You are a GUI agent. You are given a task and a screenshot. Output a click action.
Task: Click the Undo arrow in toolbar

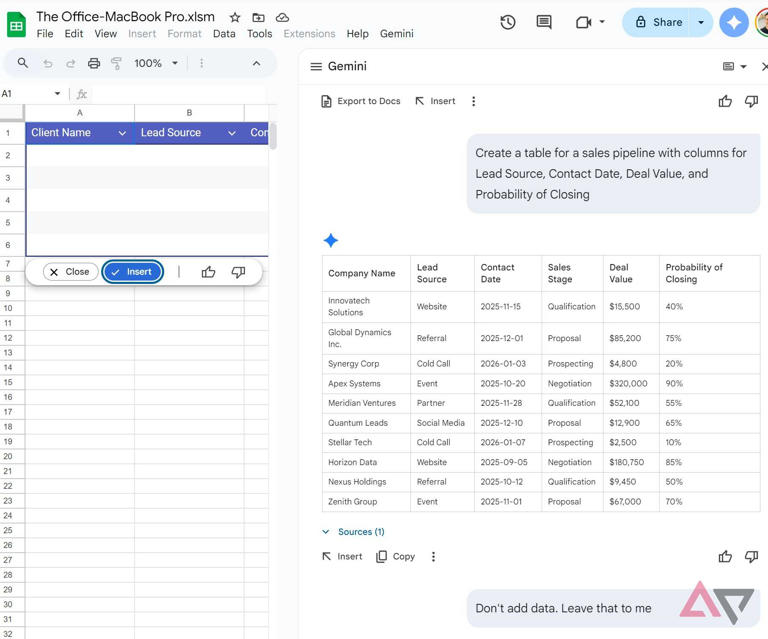coord(48,63)
